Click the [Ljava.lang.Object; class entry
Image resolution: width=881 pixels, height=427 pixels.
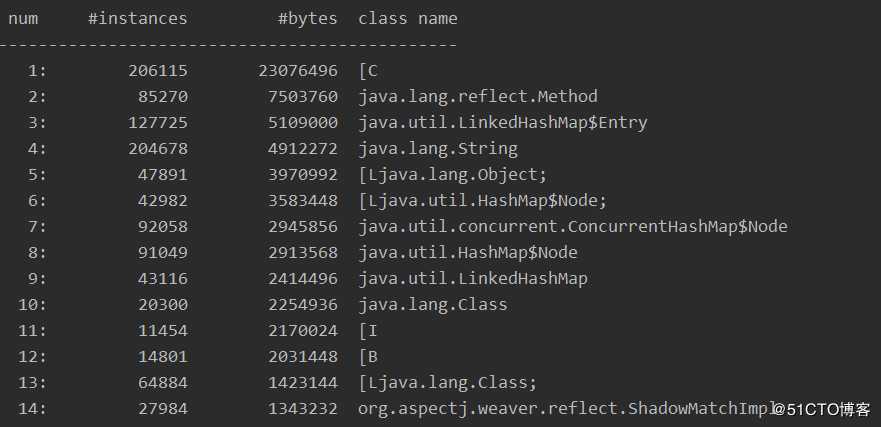(x=454, y=175)
